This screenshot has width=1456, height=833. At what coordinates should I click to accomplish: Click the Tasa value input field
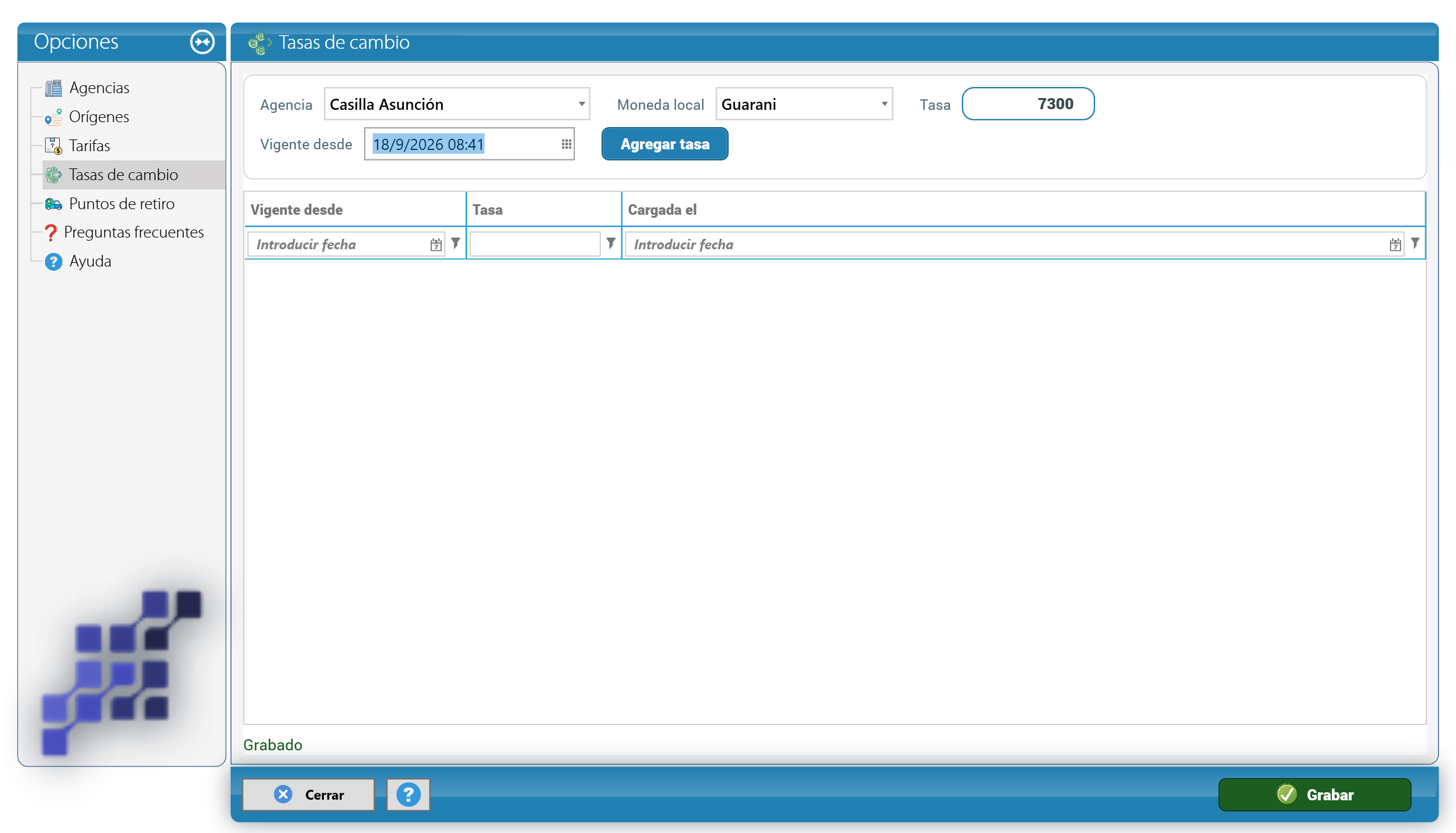click(1028, 104)
